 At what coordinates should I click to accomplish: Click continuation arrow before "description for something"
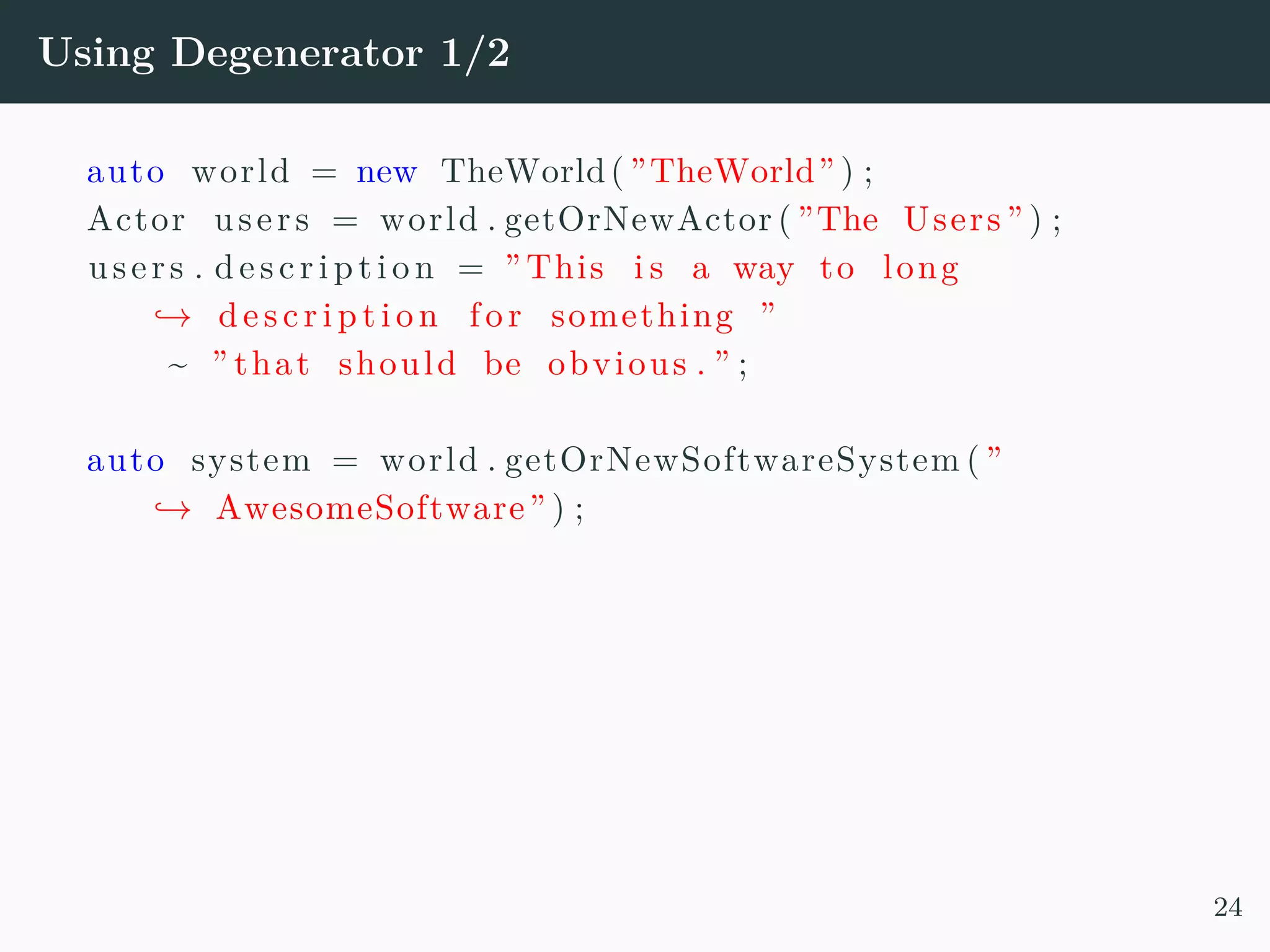[172, 318]
